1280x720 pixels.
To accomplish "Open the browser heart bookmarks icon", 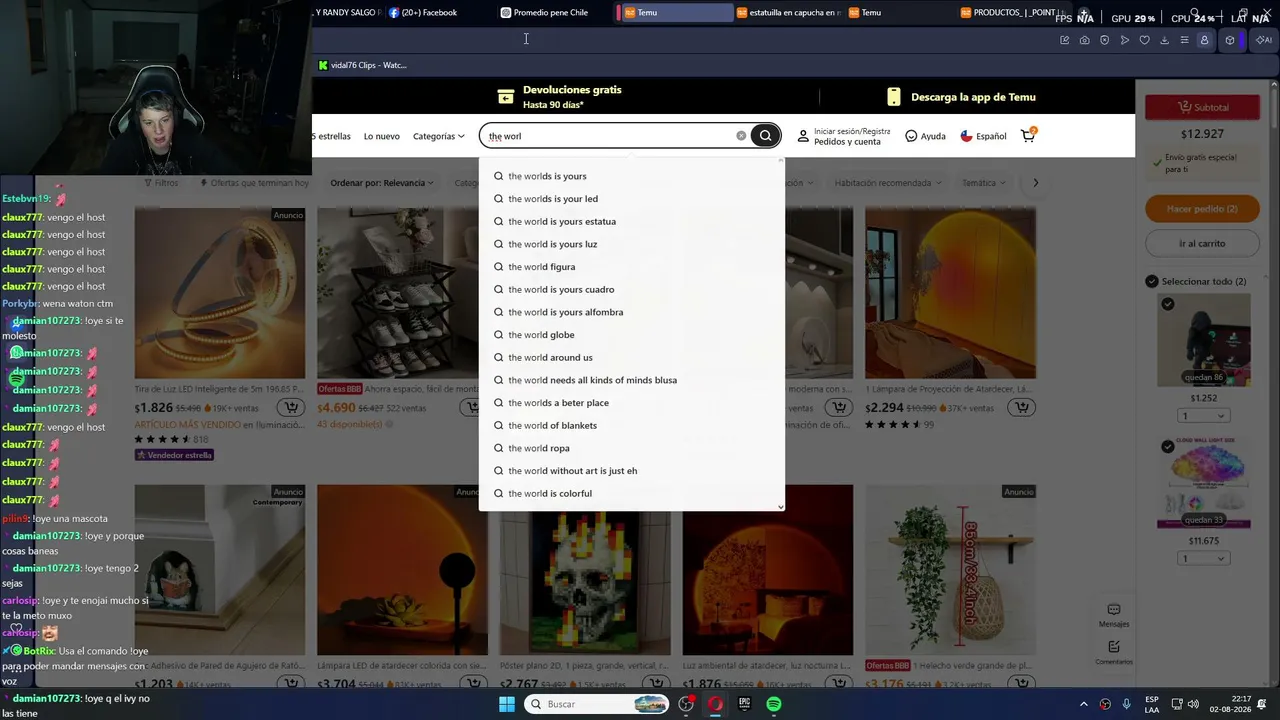I will pyautogui.click(x=1144, y=40).
